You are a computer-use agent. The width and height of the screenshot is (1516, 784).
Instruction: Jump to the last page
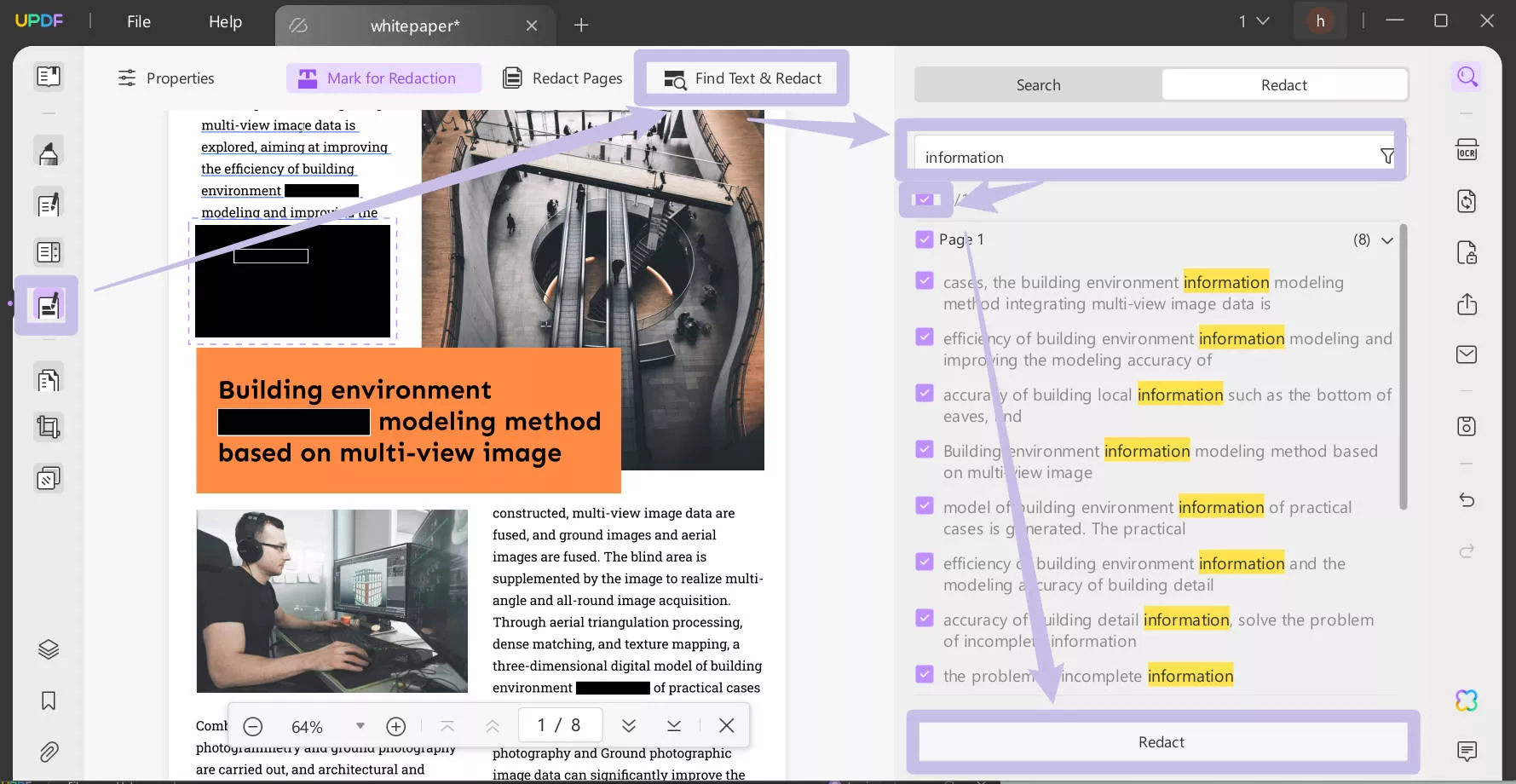point(674,726)
